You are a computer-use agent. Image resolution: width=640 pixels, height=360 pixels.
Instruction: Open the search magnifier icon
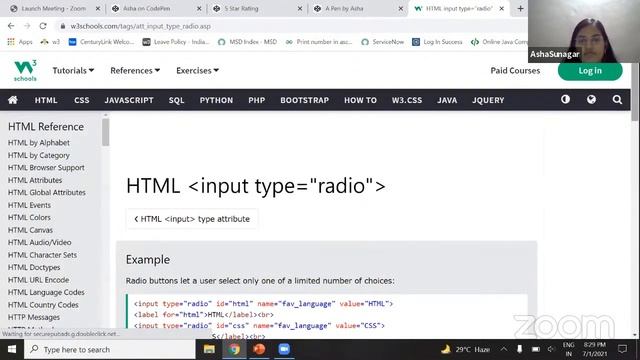(617, 100)
